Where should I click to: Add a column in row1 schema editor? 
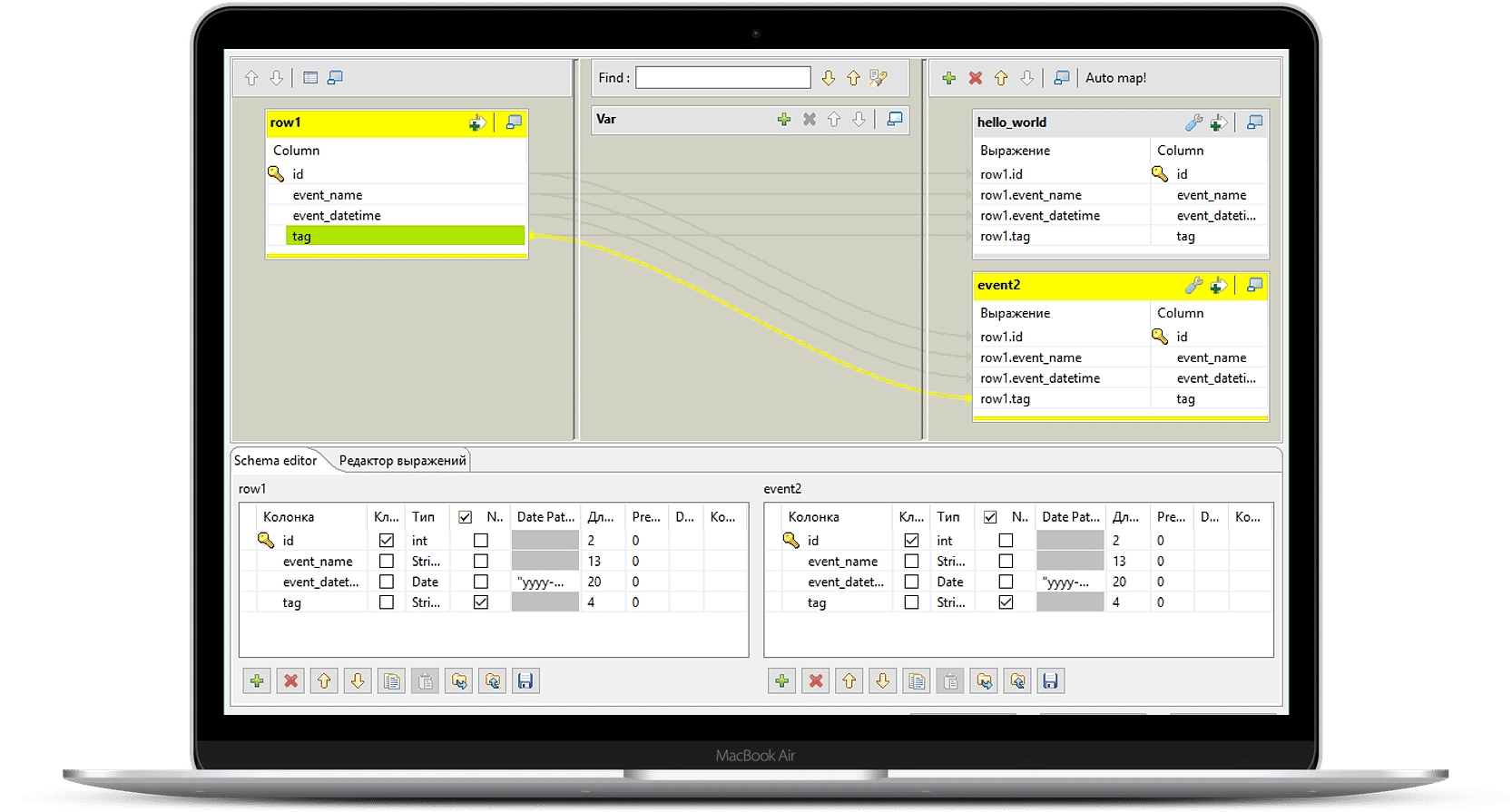pos(257,681)
